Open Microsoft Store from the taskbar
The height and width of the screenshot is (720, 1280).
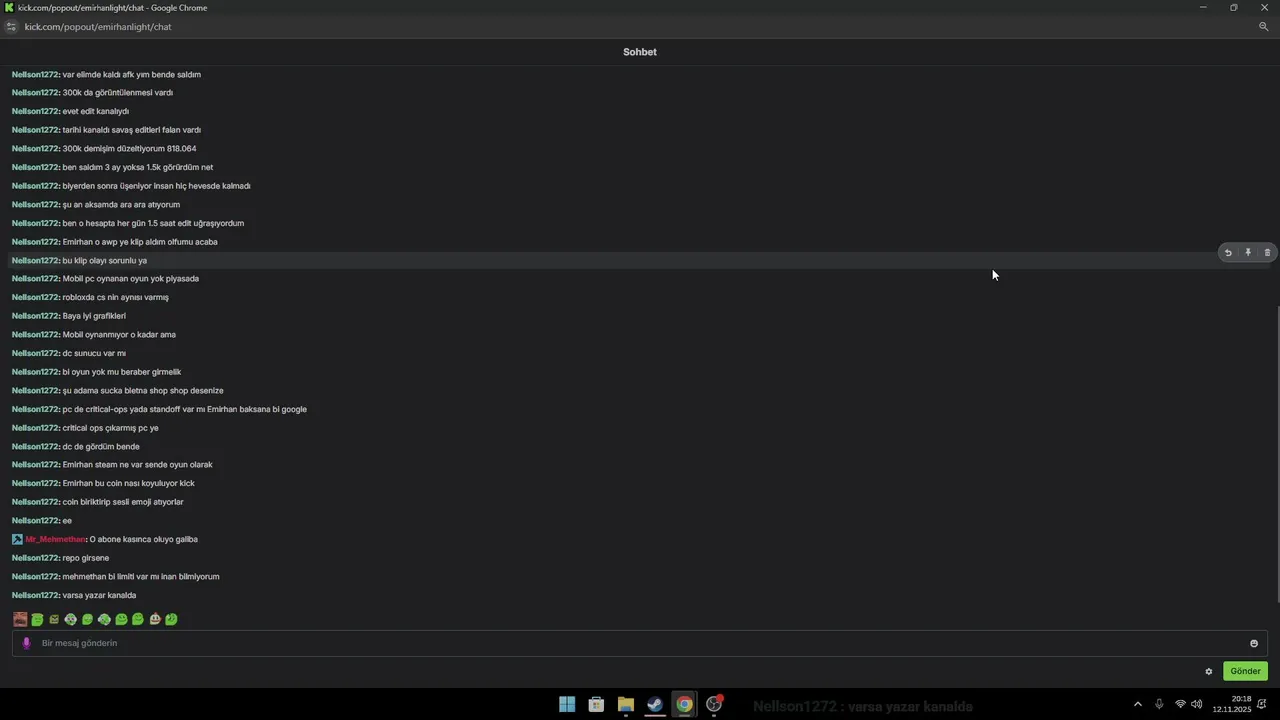point(596,704)
